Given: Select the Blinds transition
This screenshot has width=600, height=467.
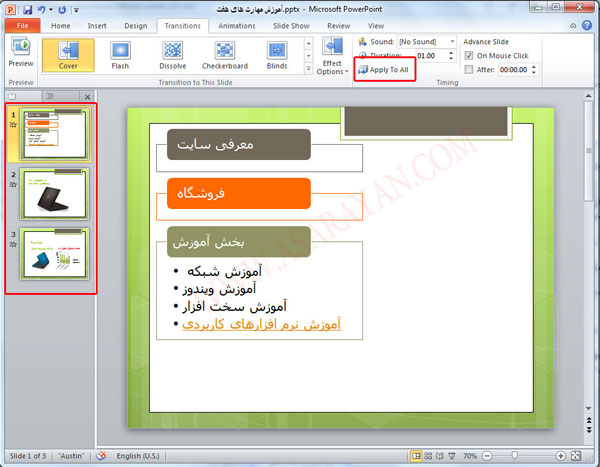Looking at the screenshot, I should click(x=277, y=56).
